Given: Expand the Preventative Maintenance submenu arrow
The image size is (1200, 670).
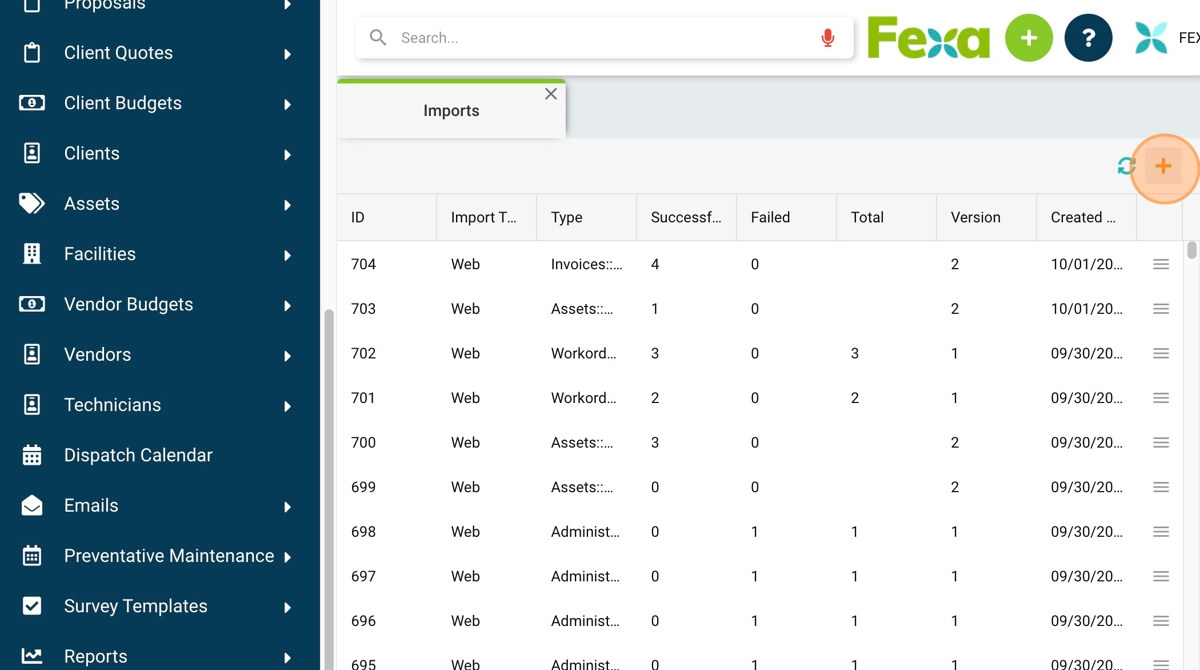Looking at the screenshot, I should (287, 557).
